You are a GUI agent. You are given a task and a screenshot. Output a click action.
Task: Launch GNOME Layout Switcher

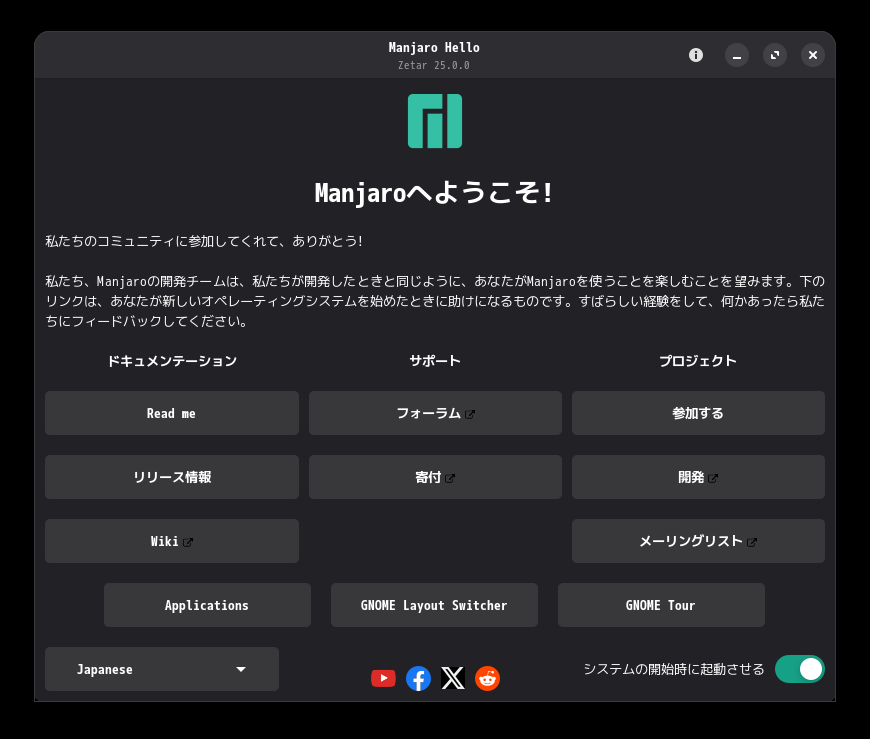tap(434, 605)
